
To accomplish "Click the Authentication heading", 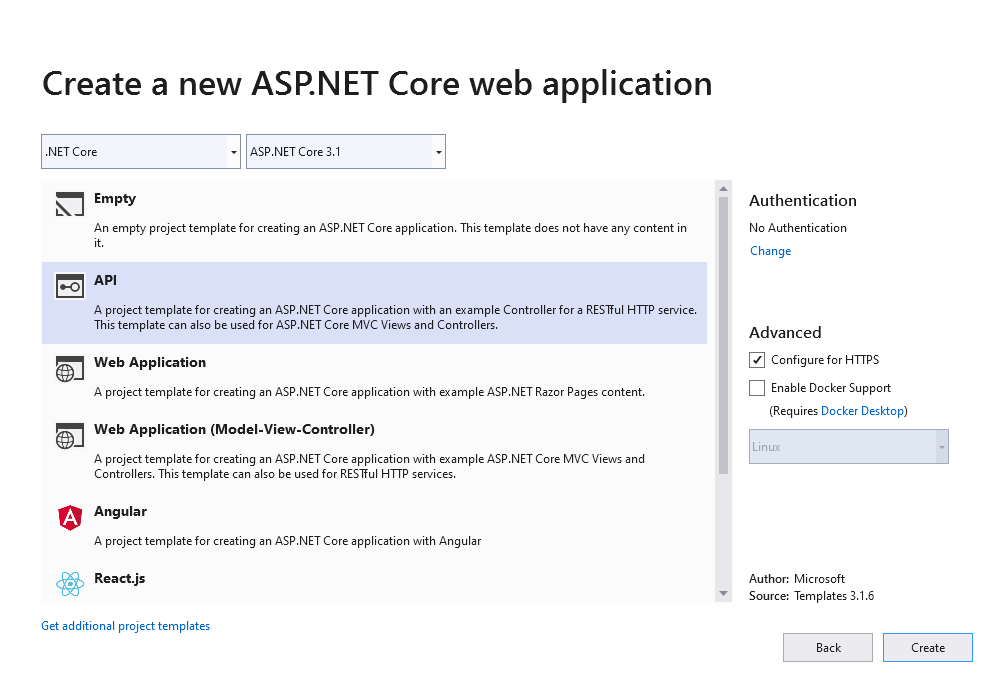I will [x=803, y=200].
